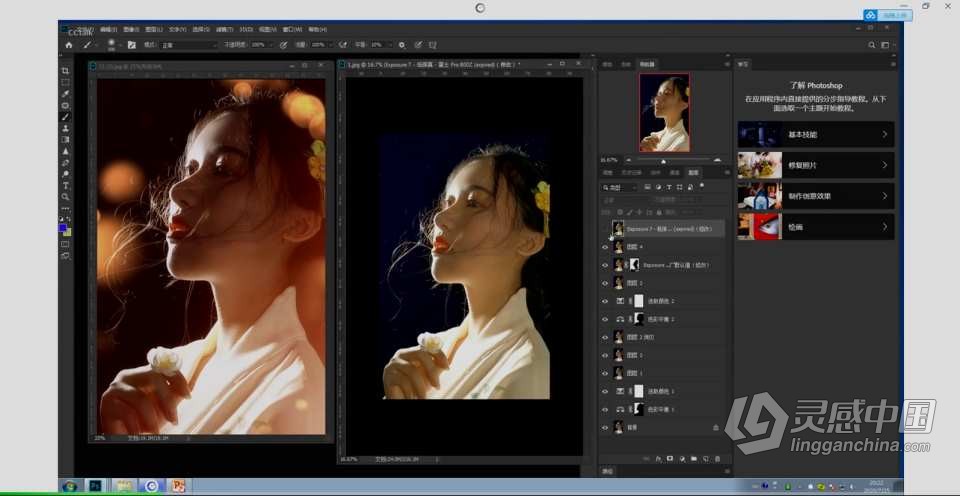Toggle pressure for size icon
Screen dimensions: 960x496
click(418, 45)
